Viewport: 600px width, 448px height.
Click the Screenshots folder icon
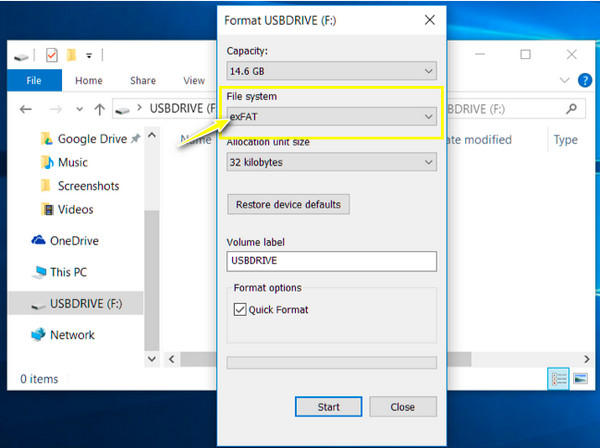46,186
